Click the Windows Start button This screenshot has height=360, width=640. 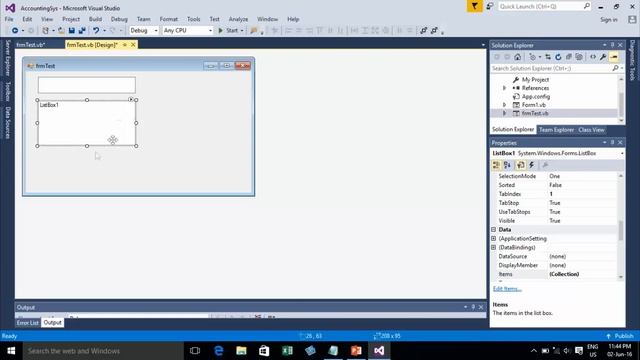(x=11, y=351)
